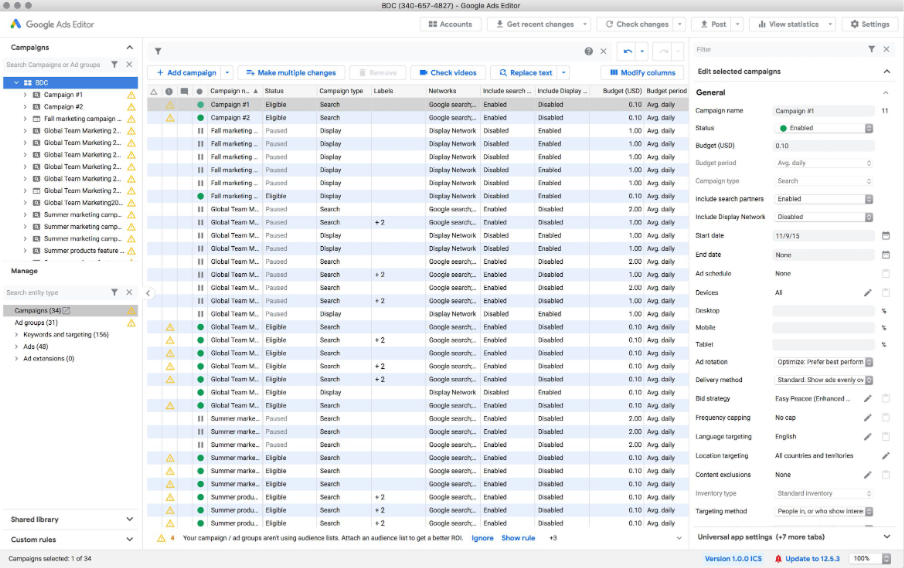Click Get recent changes button
The height and width of the screenshot is (568, 904).
534,24
